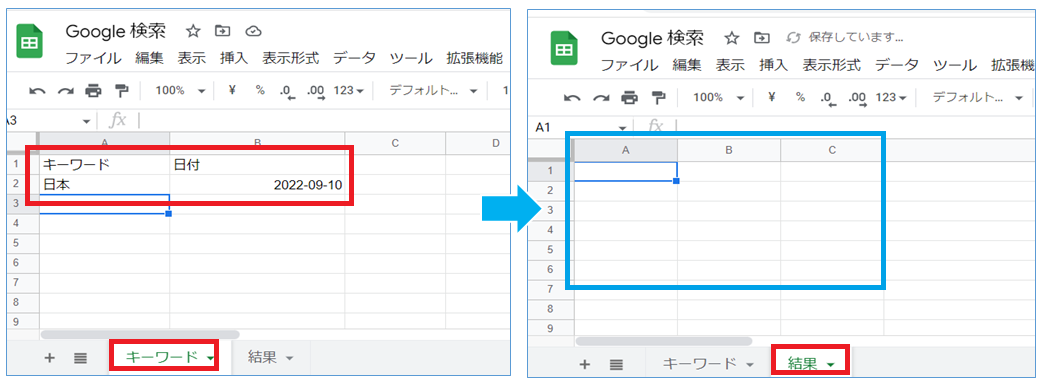The width and height of the screenshot is (1057, 391).
Task: Print the spreadsheet in the right window
Action: [629, 98]
